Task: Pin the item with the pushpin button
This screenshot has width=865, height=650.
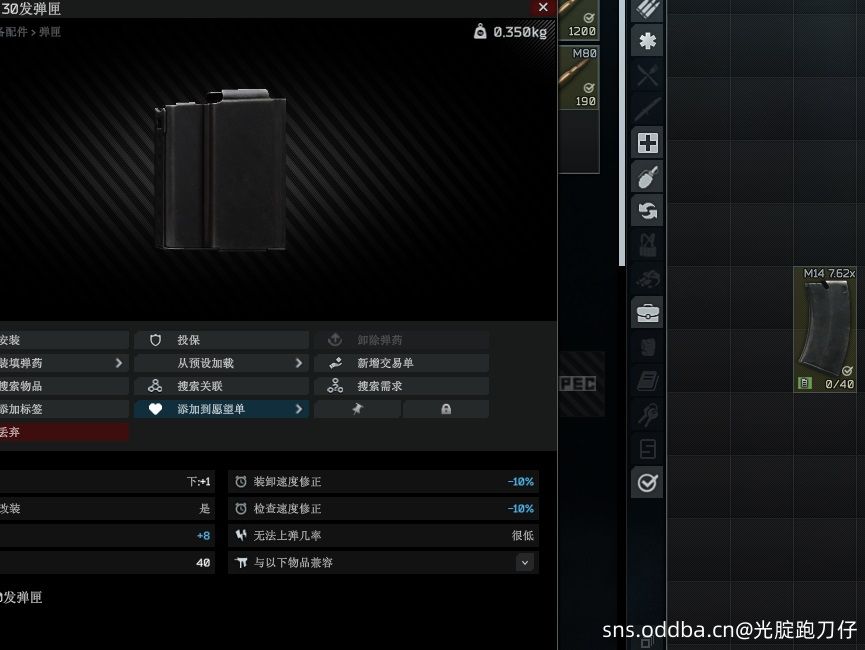Action: (x=357, y=409)
